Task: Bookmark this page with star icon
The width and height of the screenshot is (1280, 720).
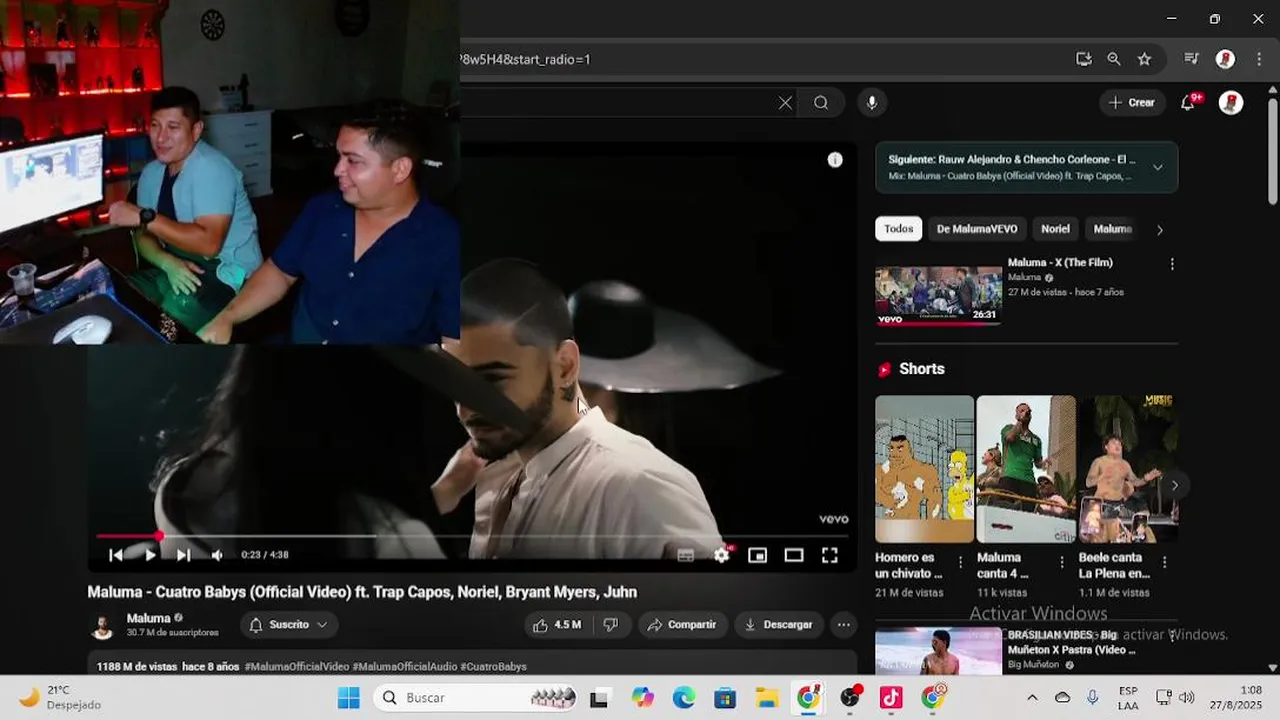Action: coord(1145,59)
